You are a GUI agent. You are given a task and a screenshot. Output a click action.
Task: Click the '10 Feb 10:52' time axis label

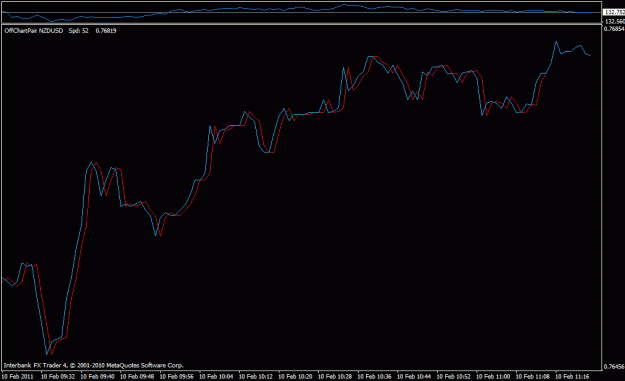pyautogui.click(x=454, y=377)
